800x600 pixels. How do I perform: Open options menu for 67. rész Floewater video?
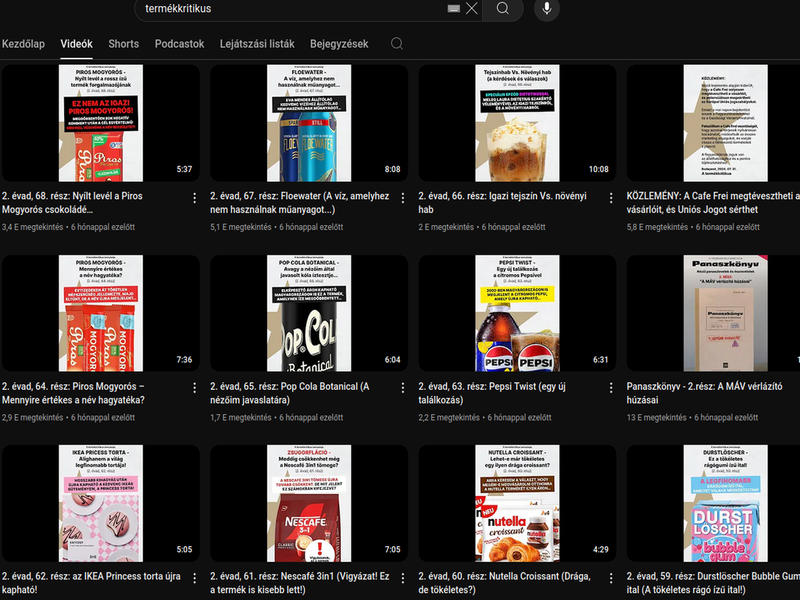pyautogui.click(x=403, y=198)
